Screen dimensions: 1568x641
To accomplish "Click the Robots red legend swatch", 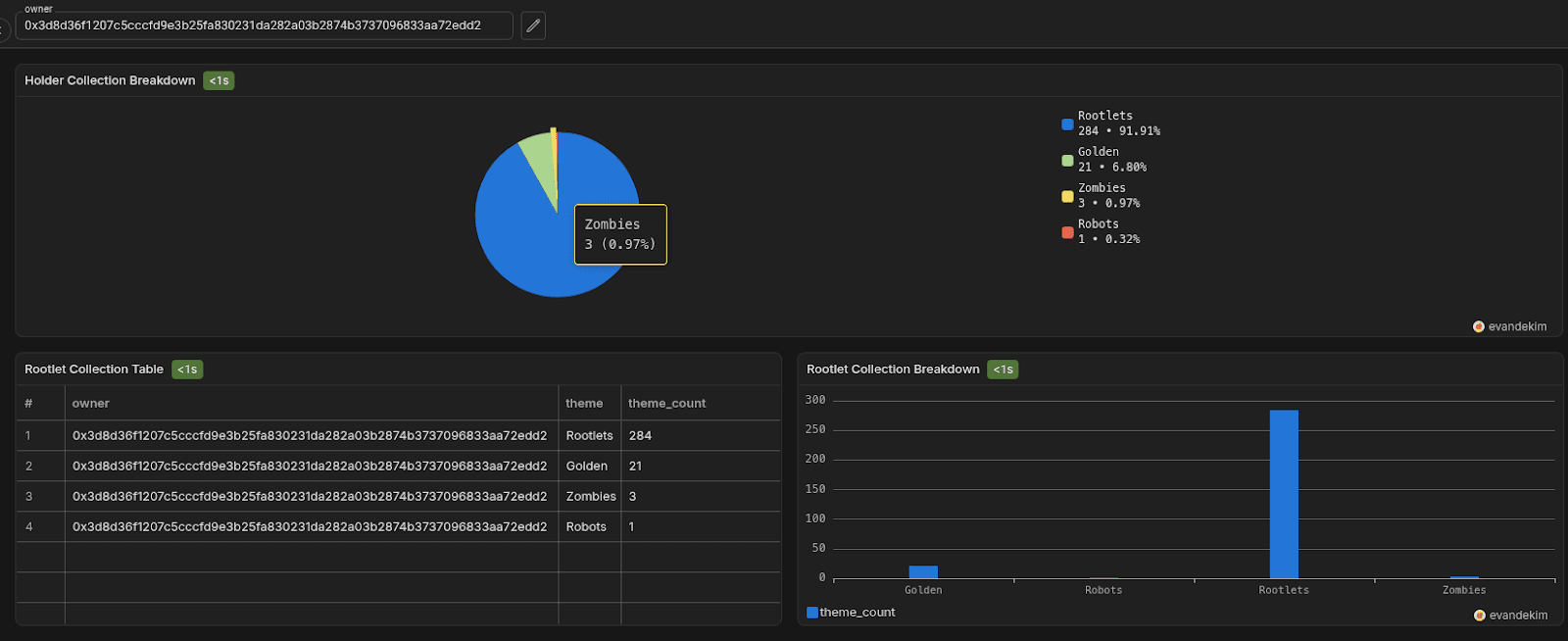I will pyautogui.click(x=1067, y=232).
